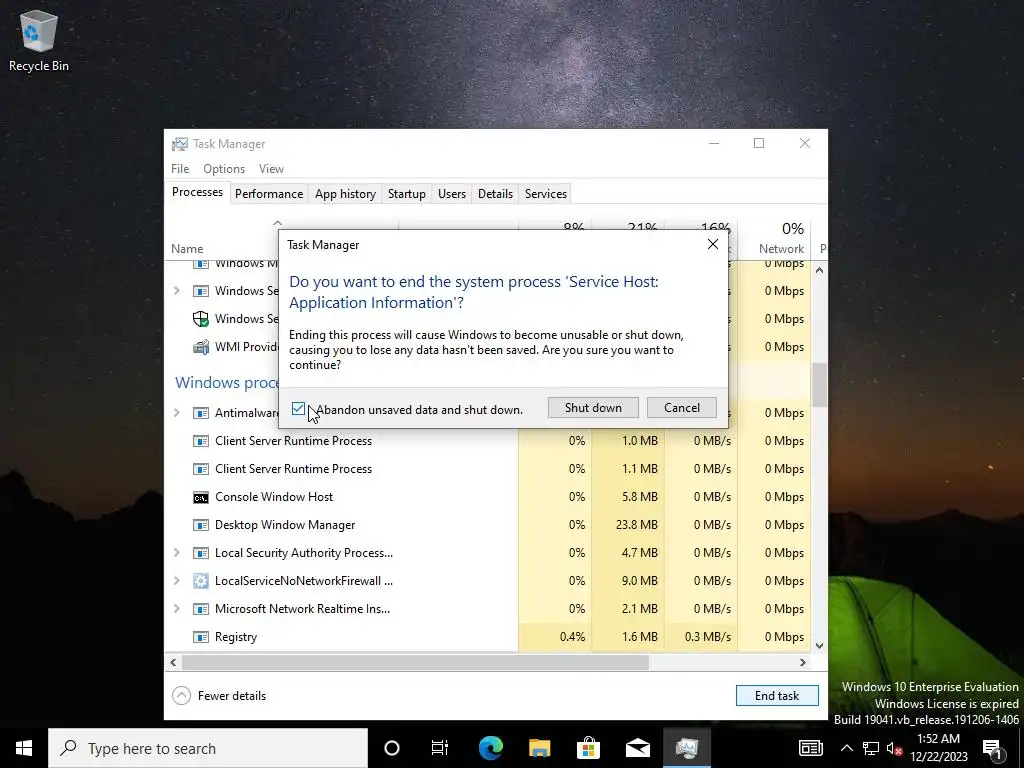1024x768 pixels.
Task: Click the Desktop Window Manager icon
Action: tap(201, 525)
